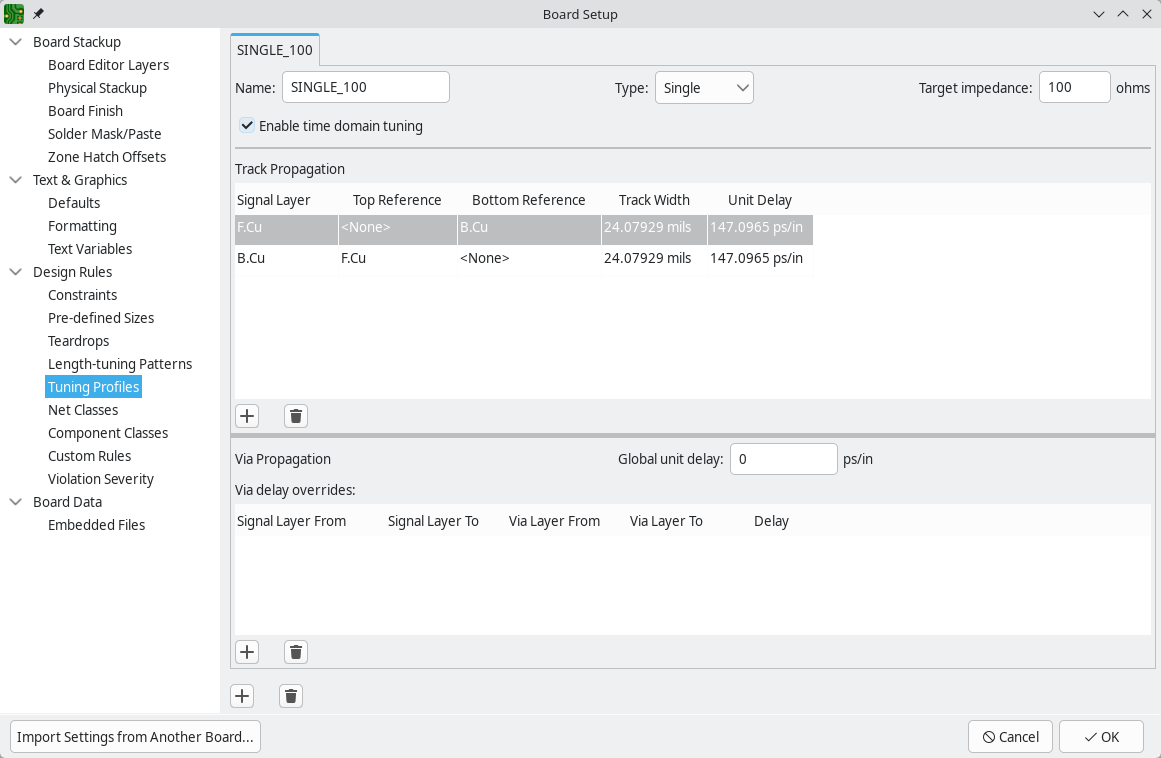This screenshot has width=1161, height=758.
Task: Open the Type dropdown set to Single
Action: (704, 88)
